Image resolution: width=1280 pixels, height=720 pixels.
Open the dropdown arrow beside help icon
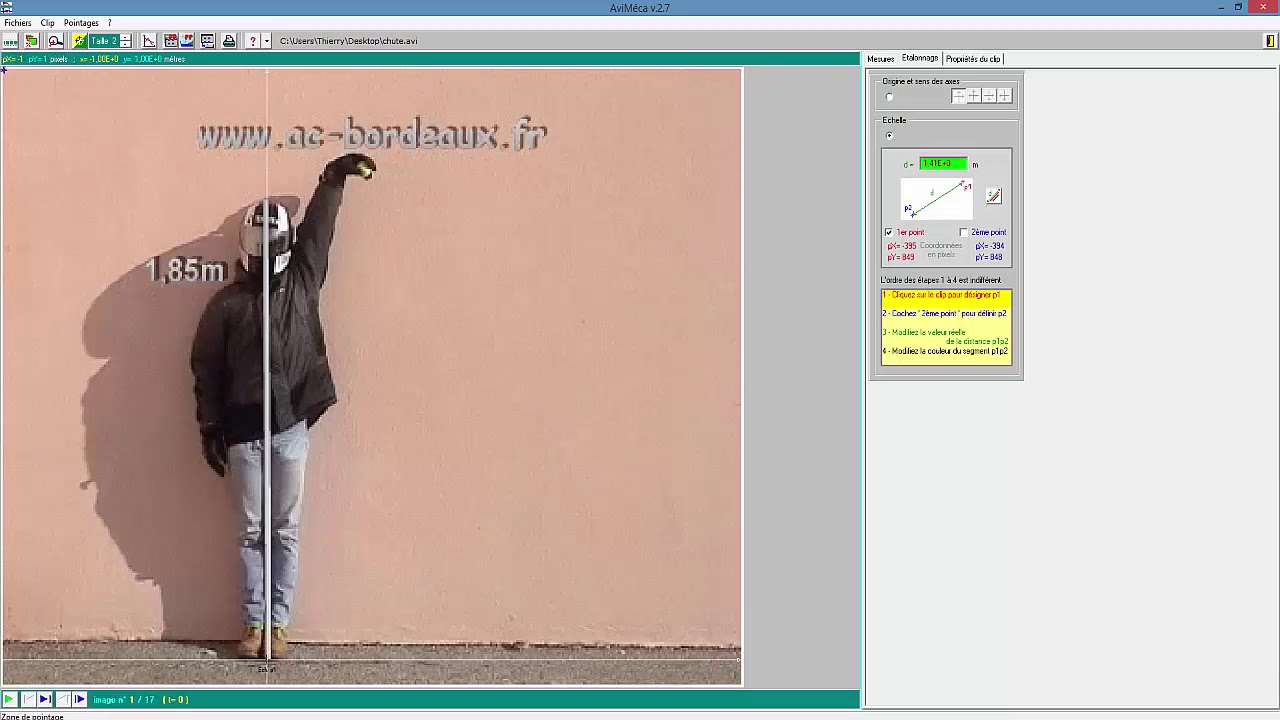pos(266,41)
